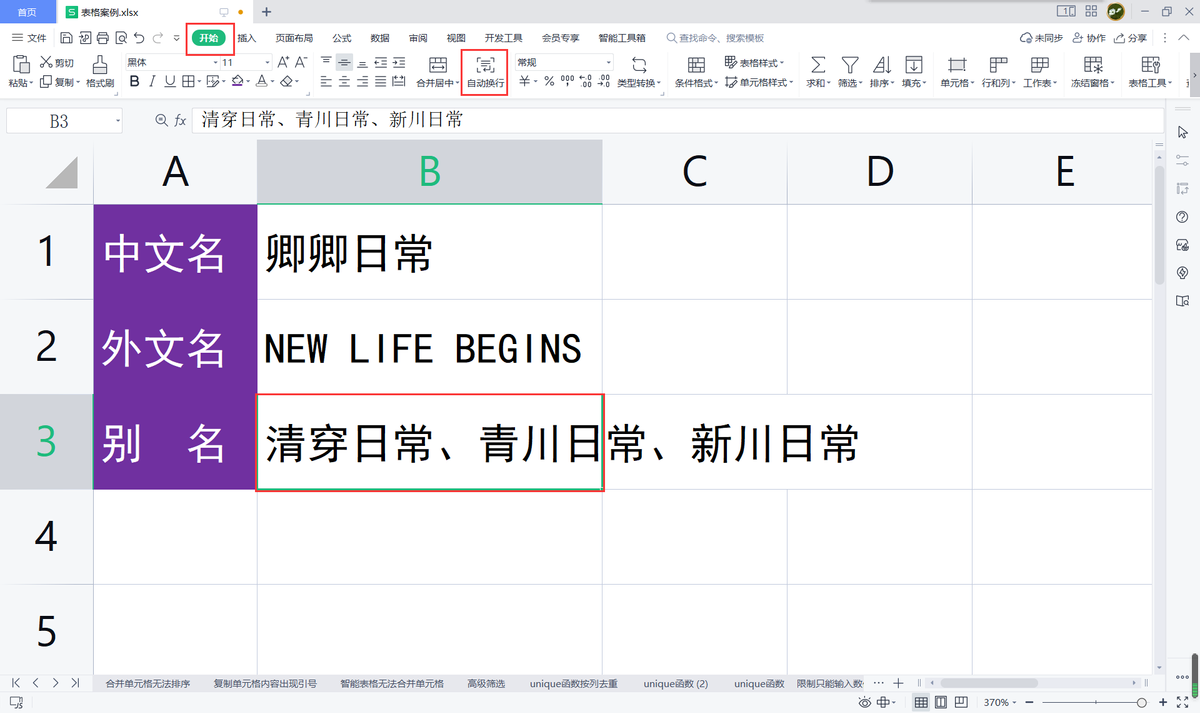
Task: Click the Copy (复制) icon
Action: [x=46, y=82]
